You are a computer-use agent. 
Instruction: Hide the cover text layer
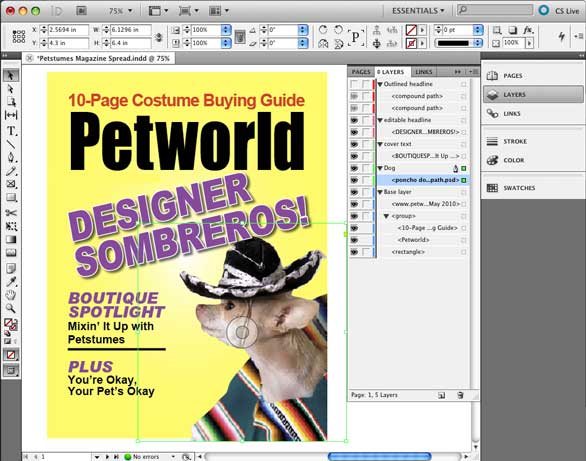coord(354,144)
